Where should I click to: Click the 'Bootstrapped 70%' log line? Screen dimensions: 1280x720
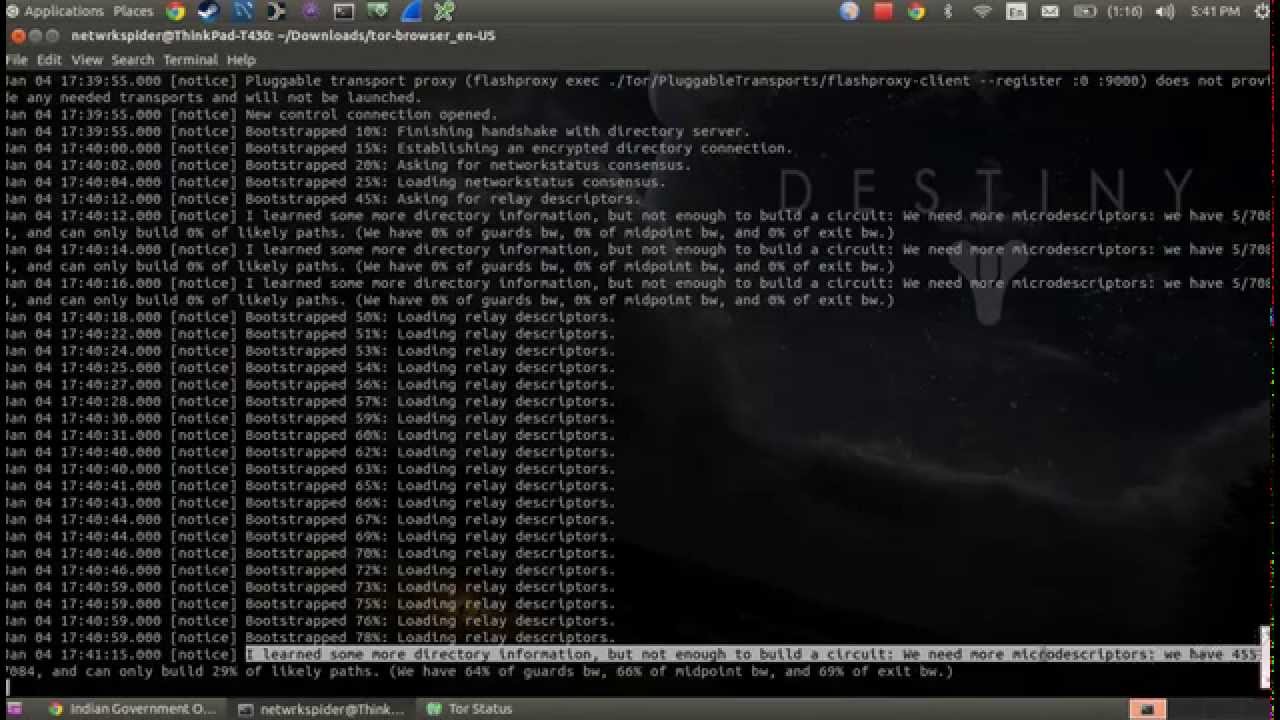tap(310, 553)
